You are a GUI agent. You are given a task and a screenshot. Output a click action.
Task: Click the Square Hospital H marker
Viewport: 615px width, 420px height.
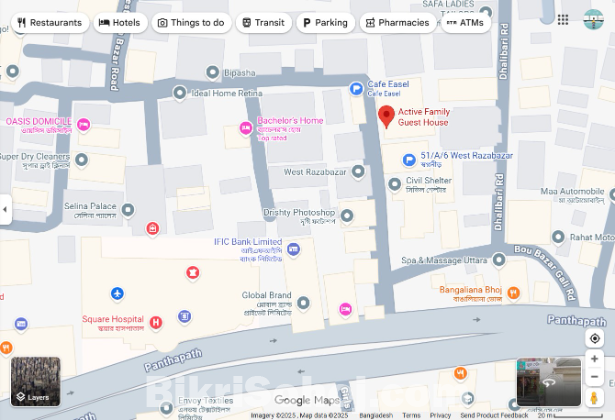156,323
